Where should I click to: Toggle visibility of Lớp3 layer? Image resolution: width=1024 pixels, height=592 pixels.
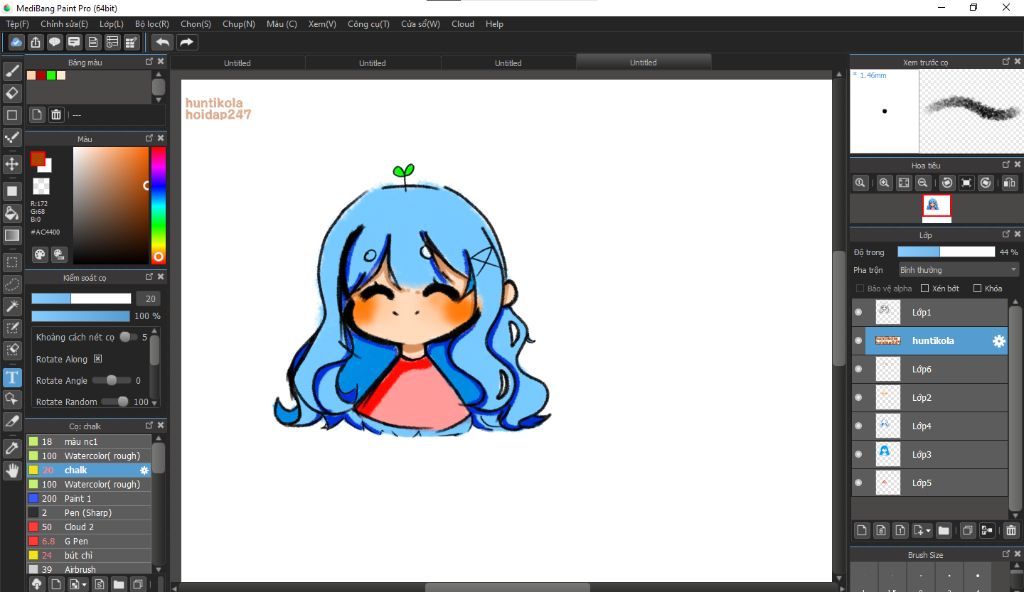coord(858,454)
